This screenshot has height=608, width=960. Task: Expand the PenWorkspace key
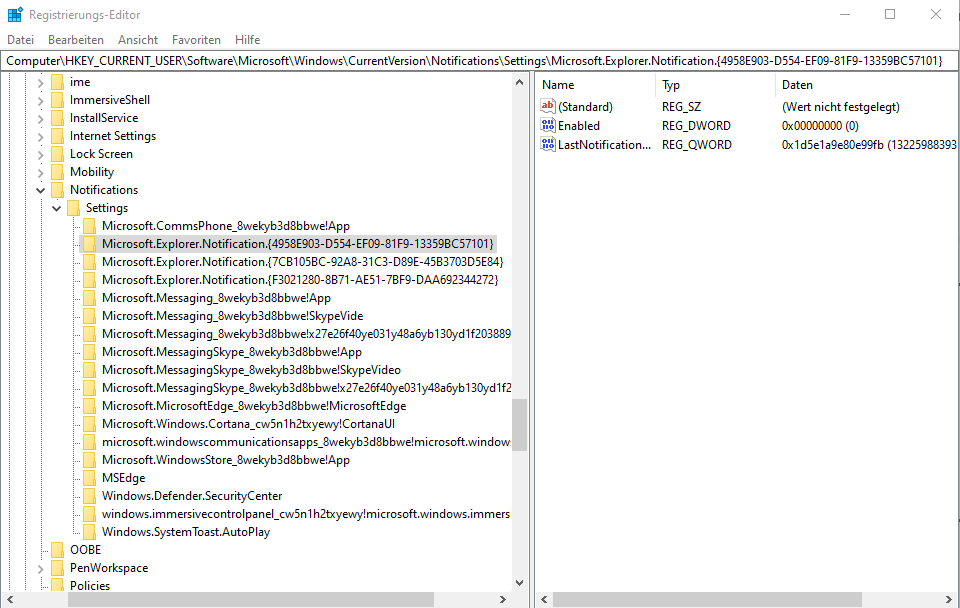click(40, 569)
